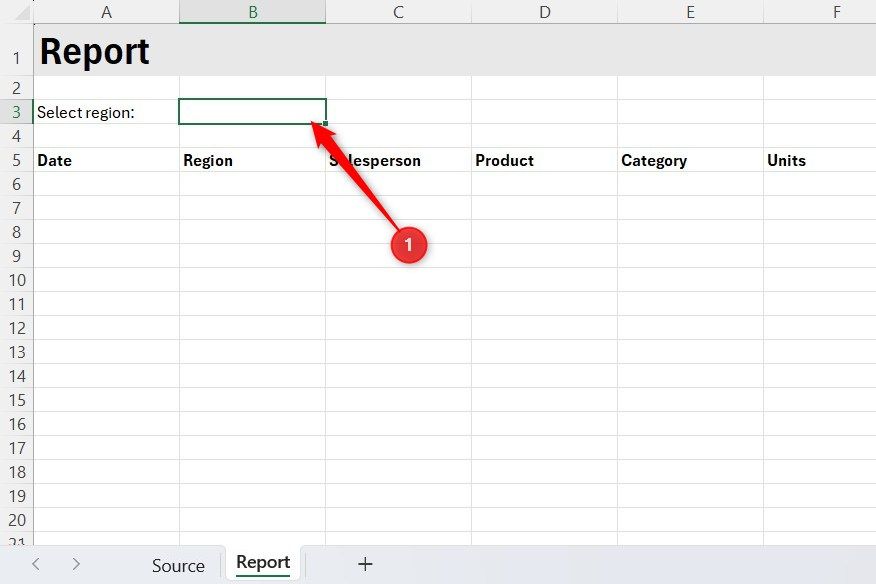Select column E header

(691, 12)
